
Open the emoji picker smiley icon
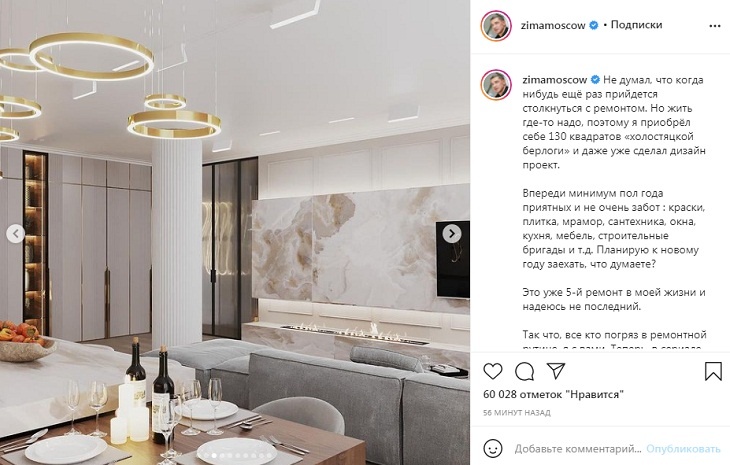coord(493,449)
